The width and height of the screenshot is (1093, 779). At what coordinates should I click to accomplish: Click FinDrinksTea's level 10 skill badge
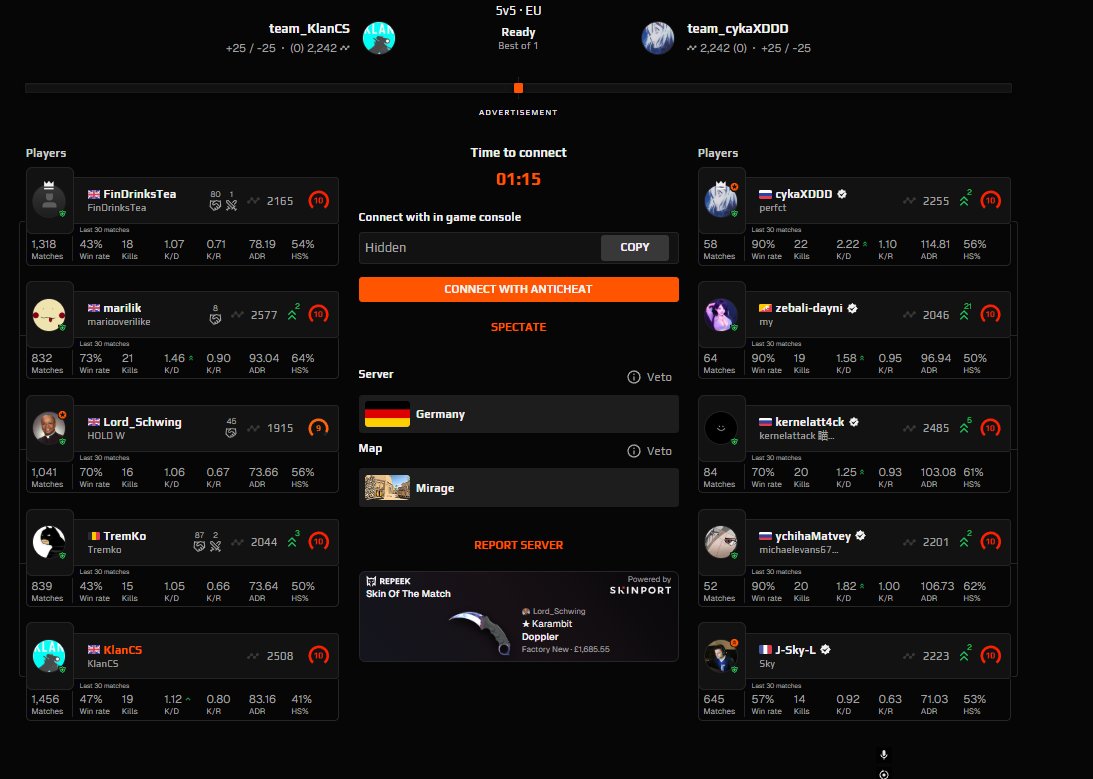point(319,201)
